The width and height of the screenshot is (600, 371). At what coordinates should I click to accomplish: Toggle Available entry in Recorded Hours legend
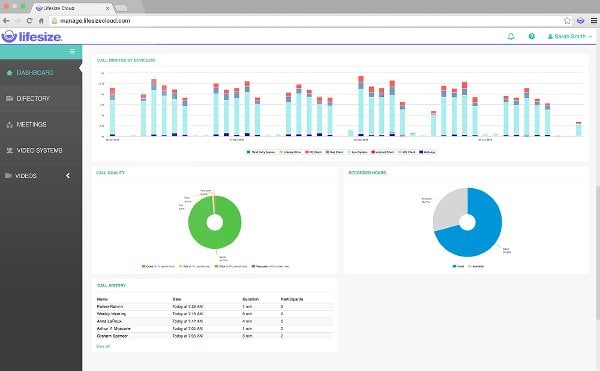tap(476, 267)
